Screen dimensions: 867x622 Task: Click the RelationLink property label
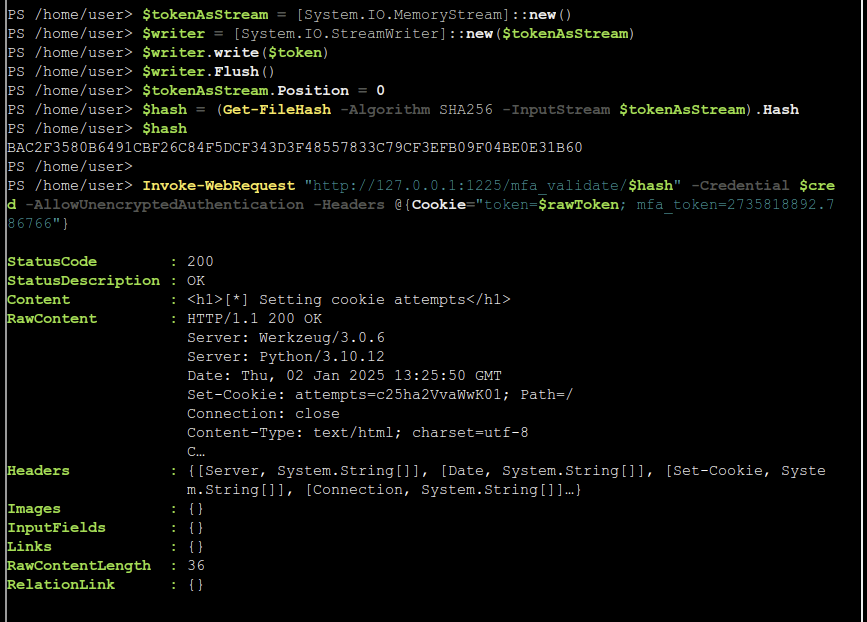click(x=61, y=585)
